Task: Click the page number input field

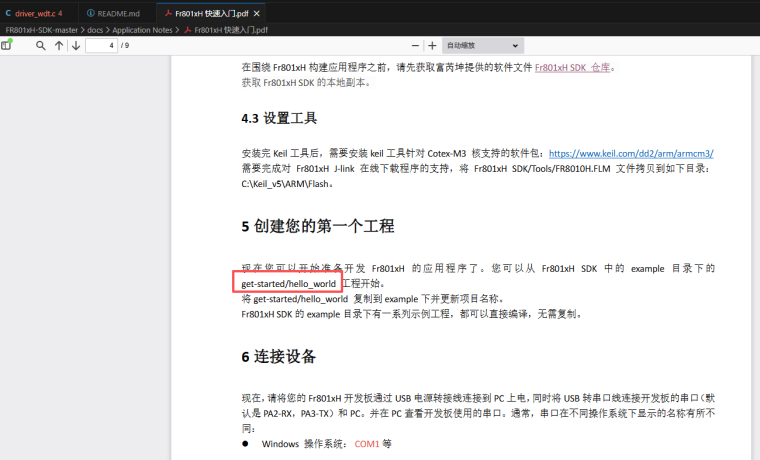Action: point(101,46)
